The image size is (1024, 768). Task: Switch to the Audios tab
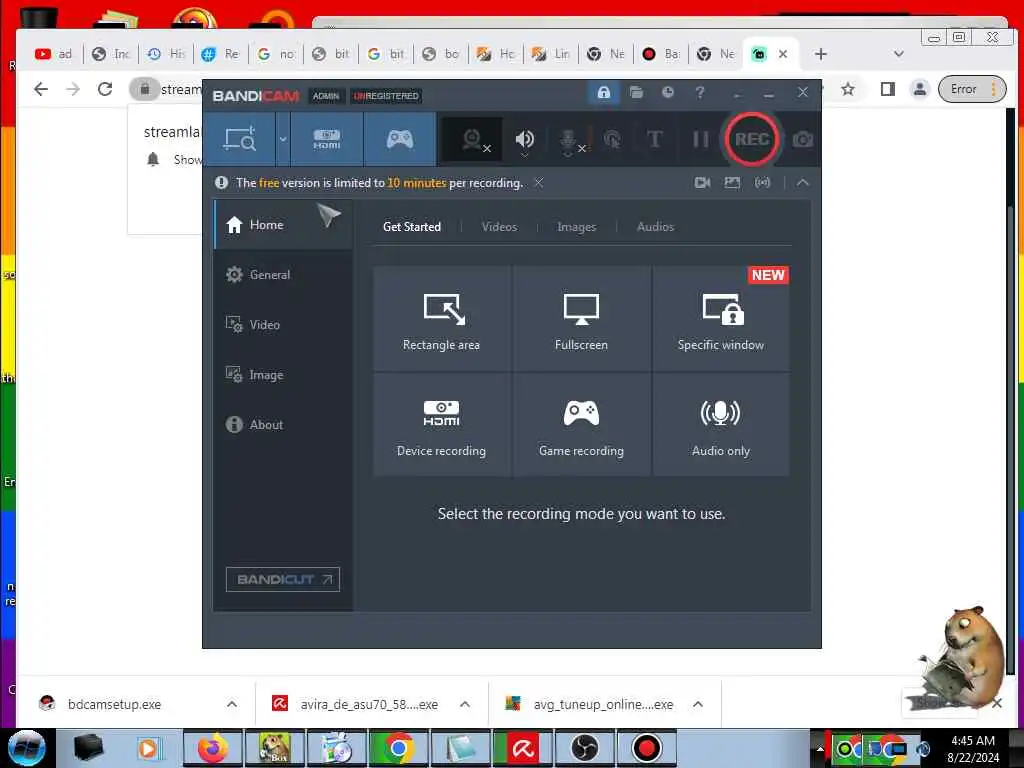click(655, 227)
